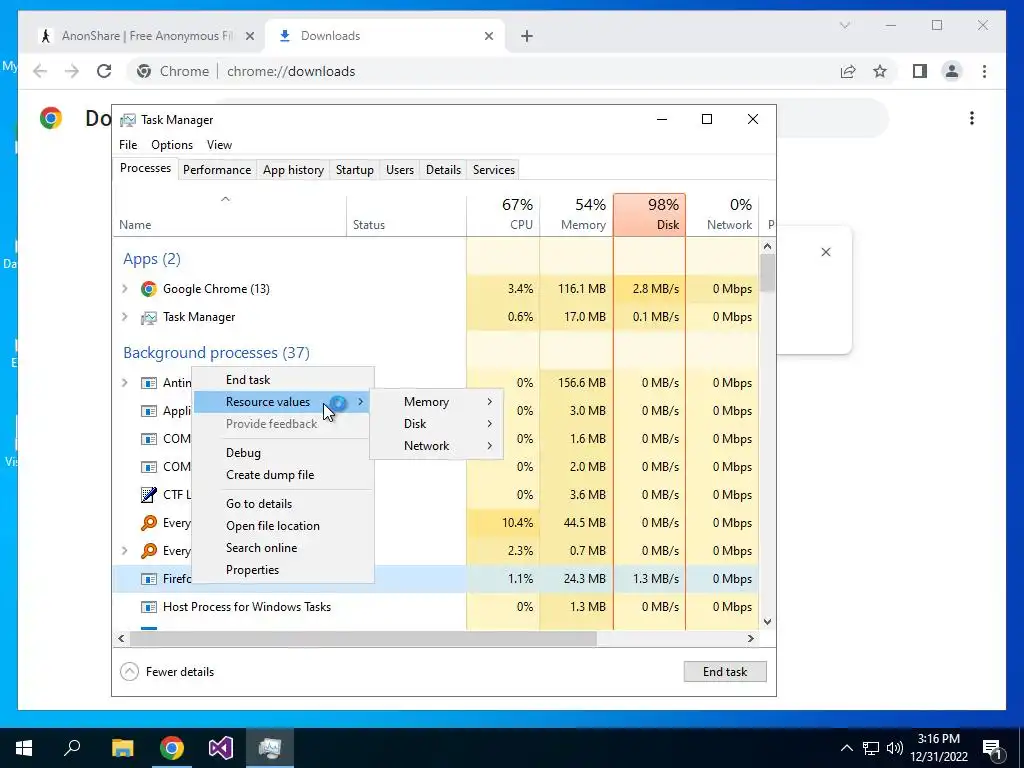Open File Explorer from taskbar
Screen dimensions: 1024x768
click(122, 748)
